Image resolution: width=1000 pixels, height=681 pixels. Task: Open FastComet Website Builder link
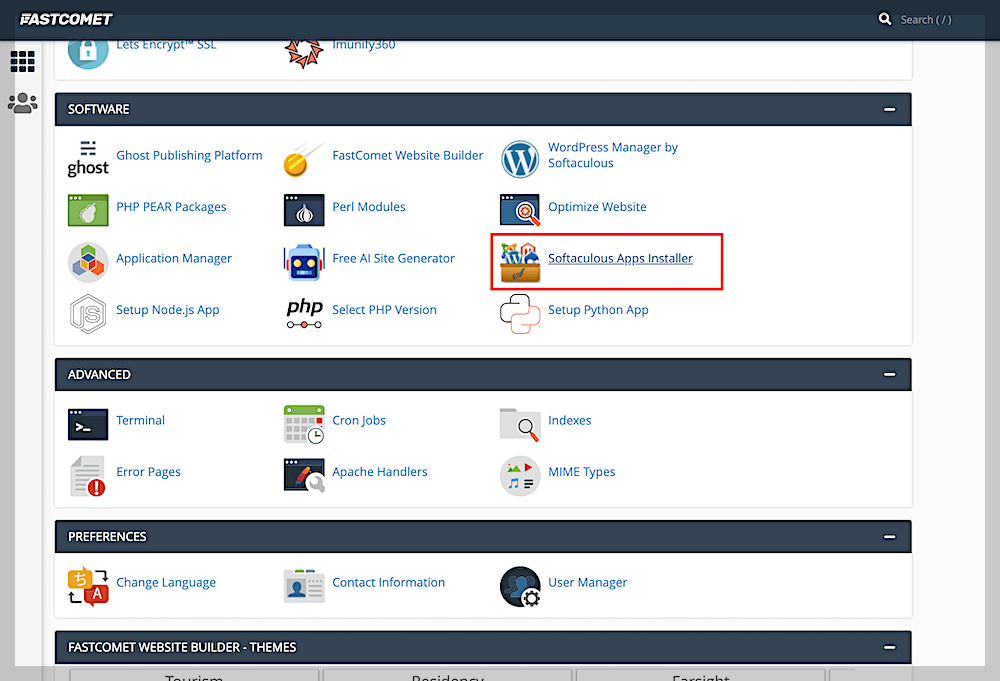(x=408, y=156)
